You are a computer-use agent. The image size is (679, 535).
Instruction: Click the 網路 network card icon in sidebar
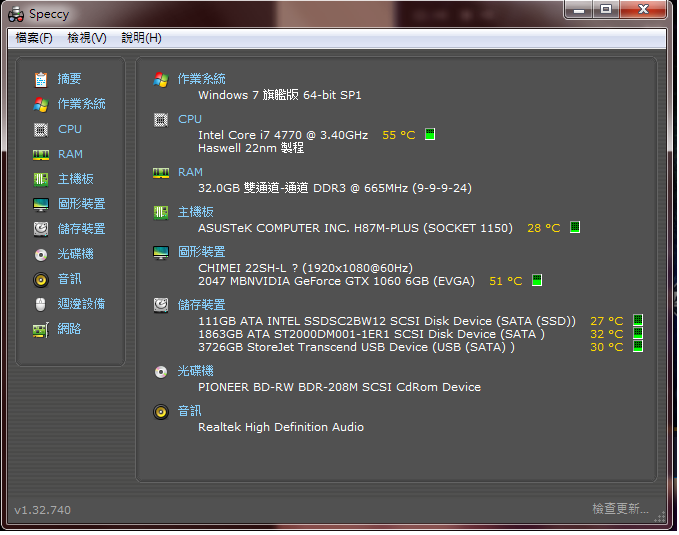[x=41, y=330]
